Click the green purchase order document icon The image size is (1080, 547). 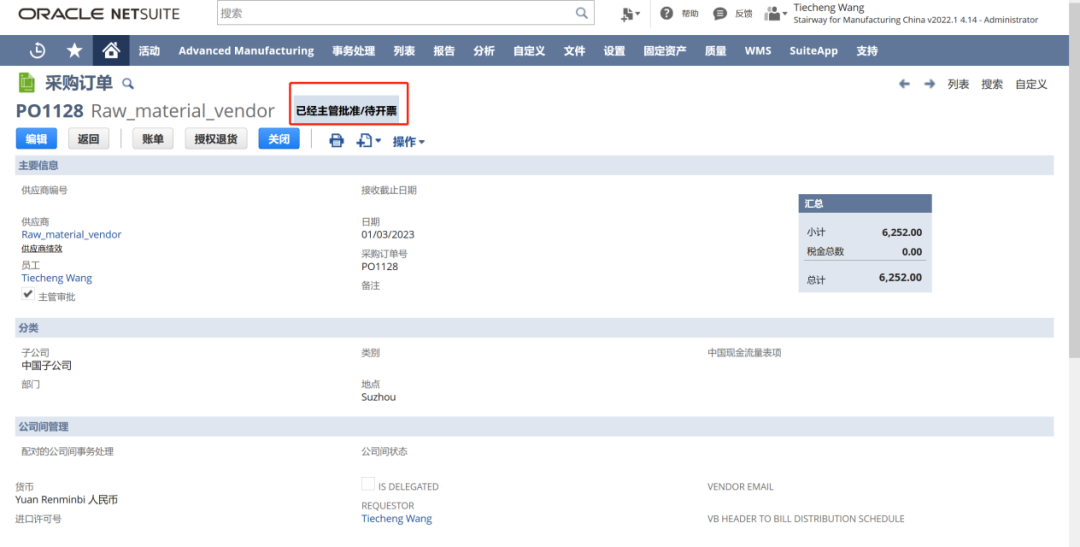coord(27,83)
